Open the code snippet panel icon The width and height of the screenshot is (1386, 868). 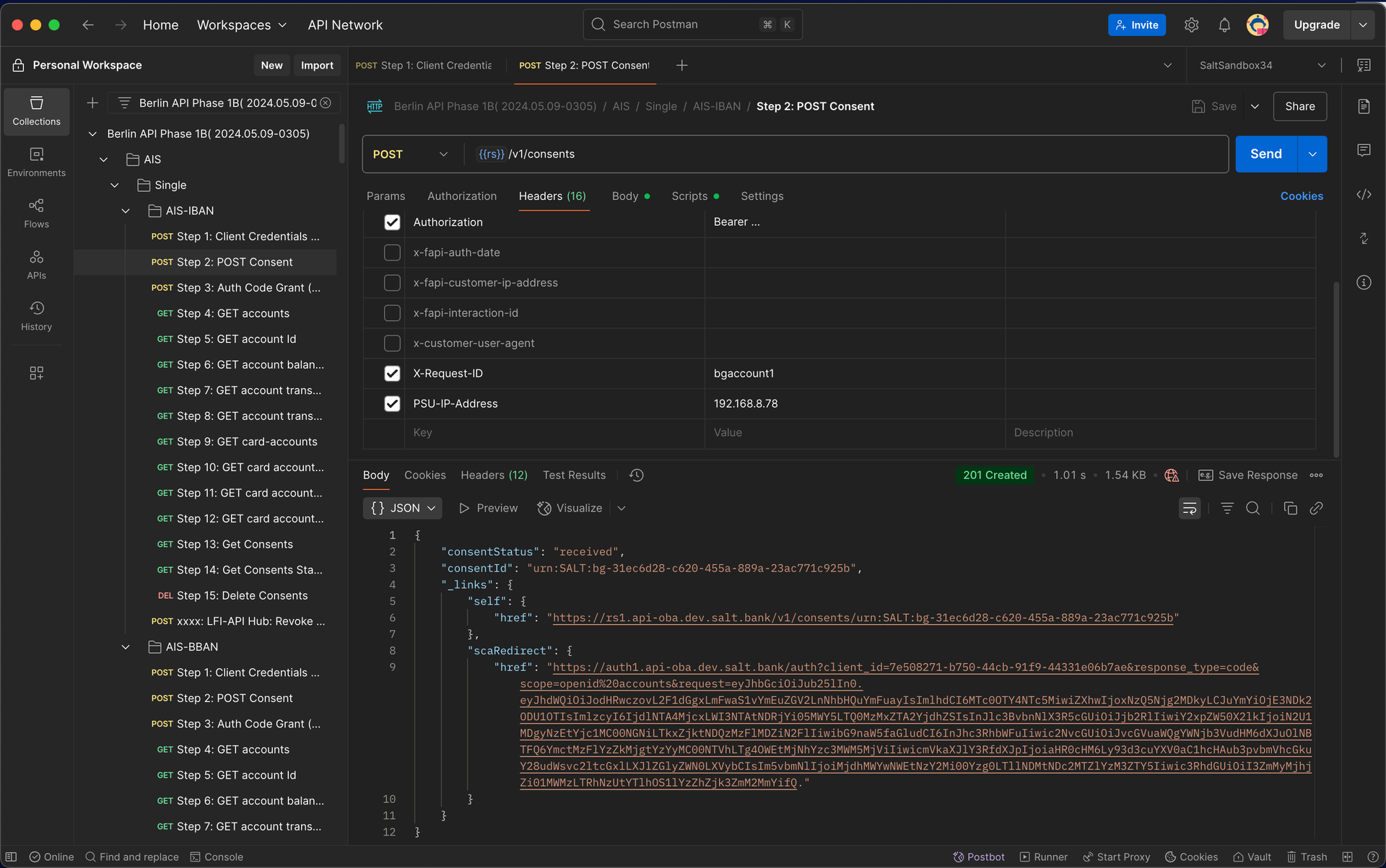1364,195
